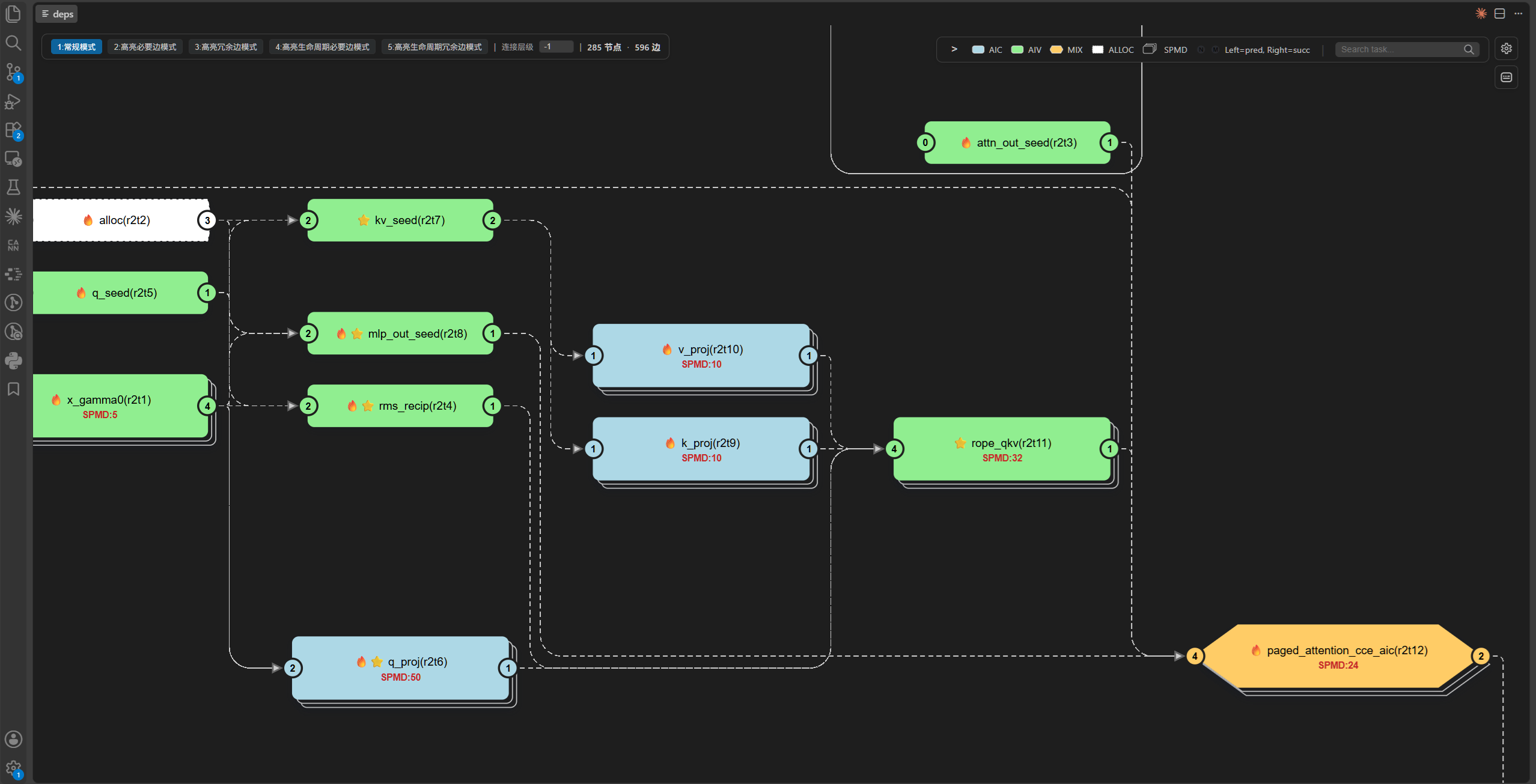Open the Source Control view
The width and height of the screenshot is (1536, 784).
13,72
